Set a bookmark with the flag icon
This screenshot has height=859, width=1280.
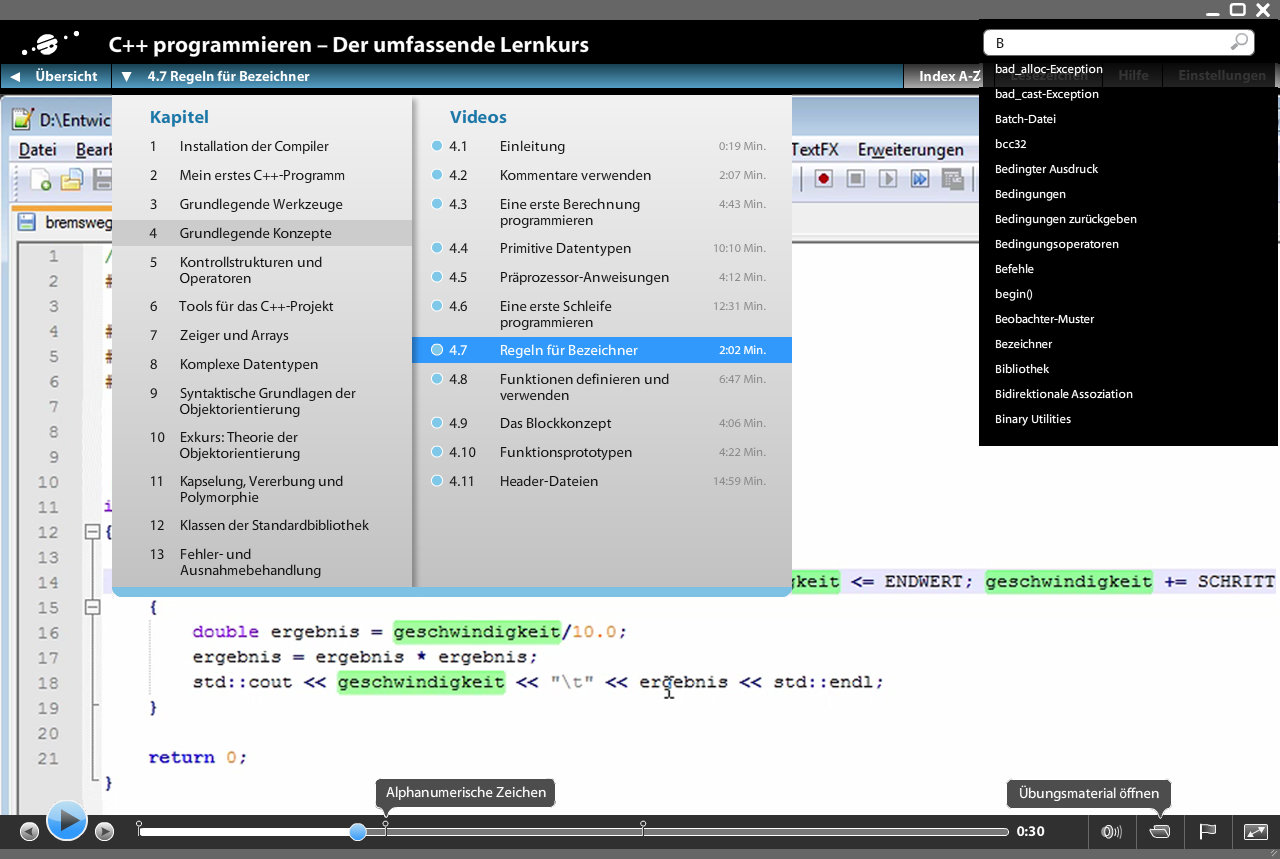click(x=1207, y=831)
